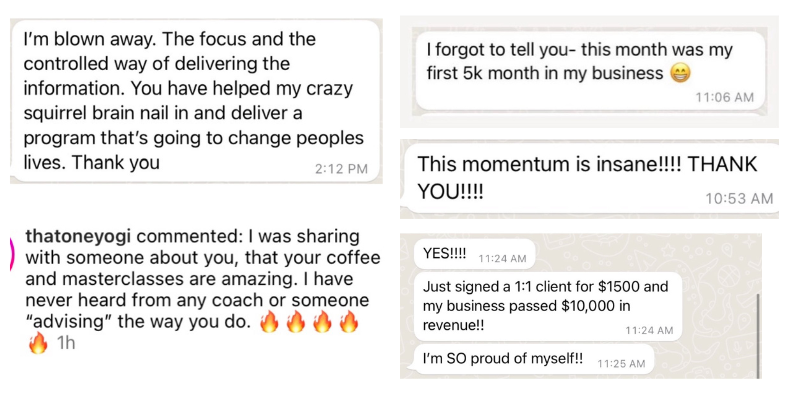
Task: Select the 'This momentum is insane' message
Action: click(x=590, y=178)
